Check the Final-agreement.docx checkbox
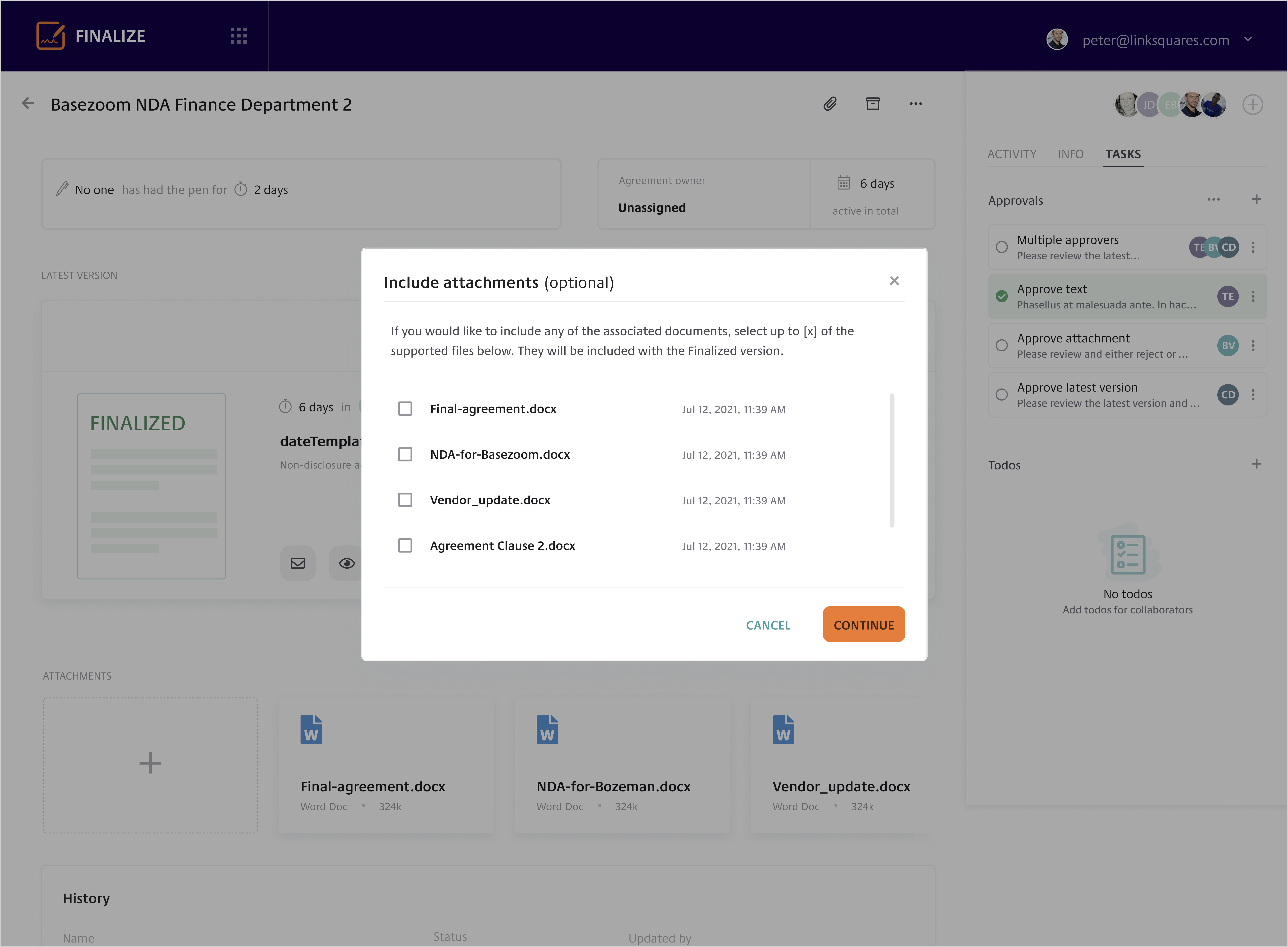 [405, 409]
